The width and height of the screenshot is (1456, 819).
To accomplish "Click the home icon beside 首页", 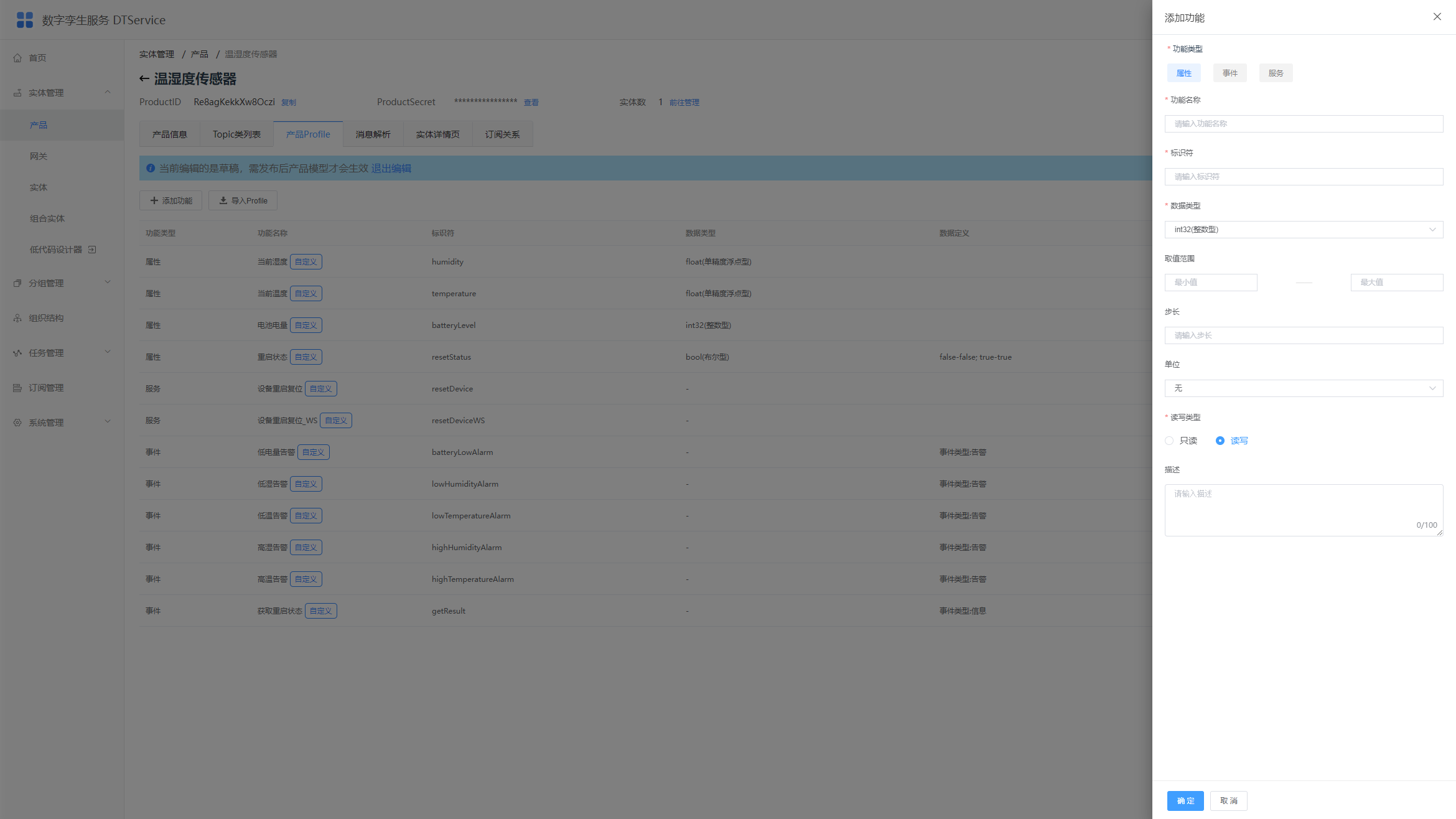I will 17,58.
